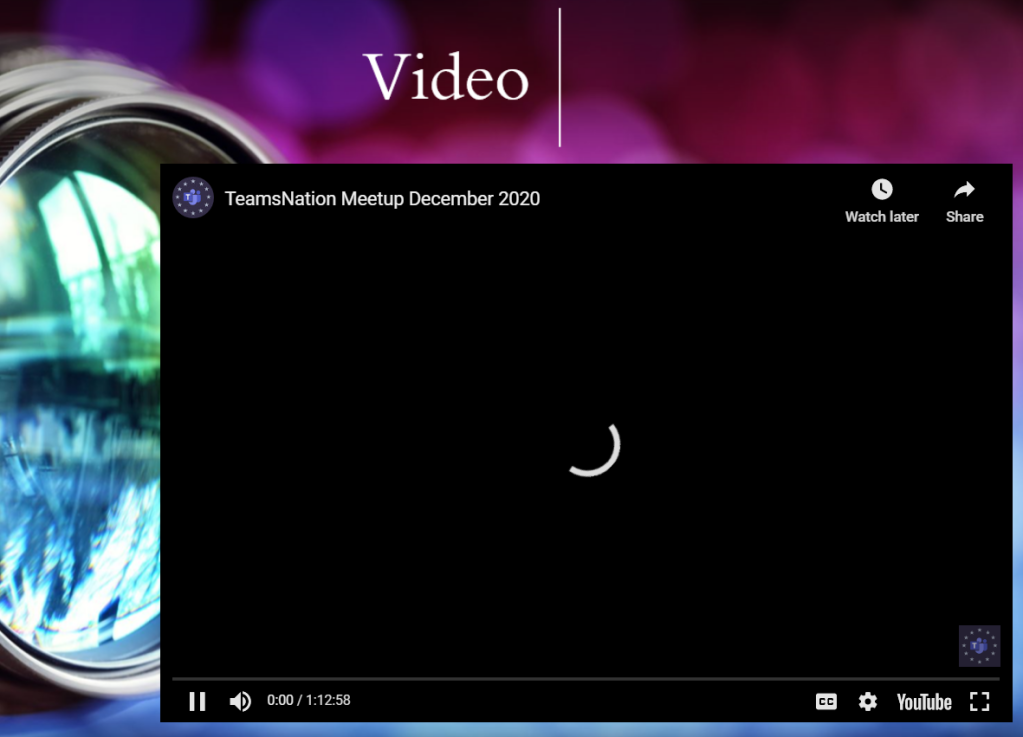Click the loading spinner in the video center
This screenshot has width=1023, height=737.
tap(593, 447)
